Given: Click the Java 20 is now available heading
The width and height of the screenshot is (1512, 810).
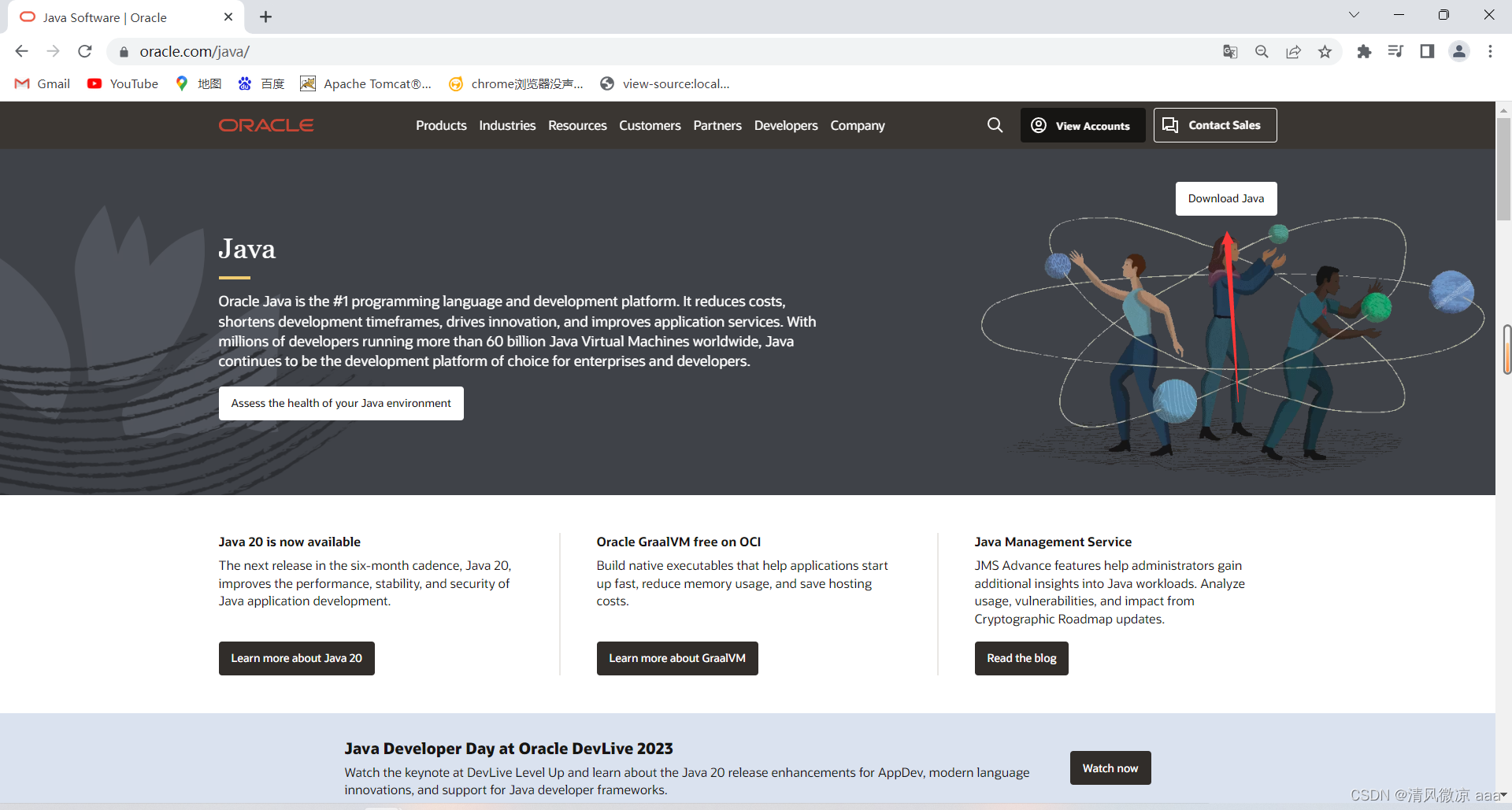Looking at the screenshot, I should click(x=289, y=542).
